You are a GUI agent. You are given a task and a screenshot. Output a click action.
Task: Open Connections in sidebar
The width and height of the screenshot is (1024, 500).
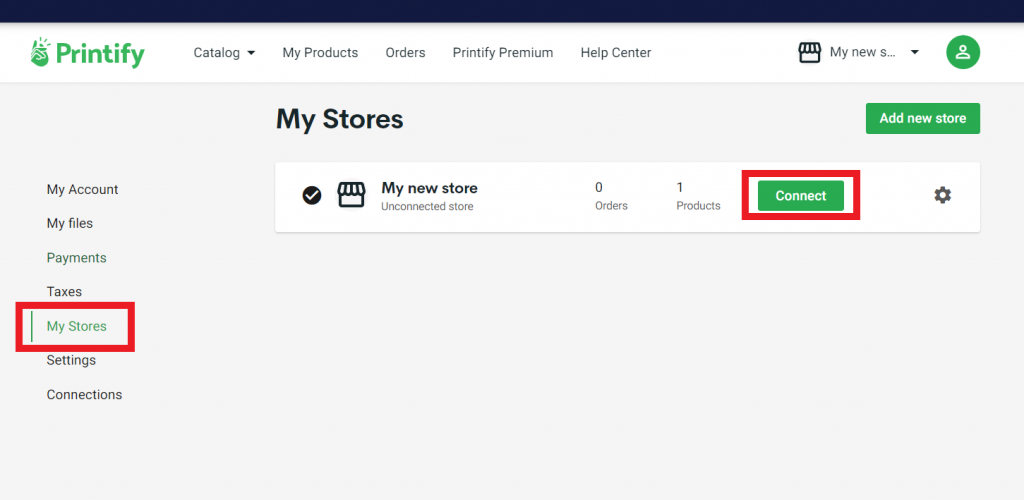tap(84, 394)
